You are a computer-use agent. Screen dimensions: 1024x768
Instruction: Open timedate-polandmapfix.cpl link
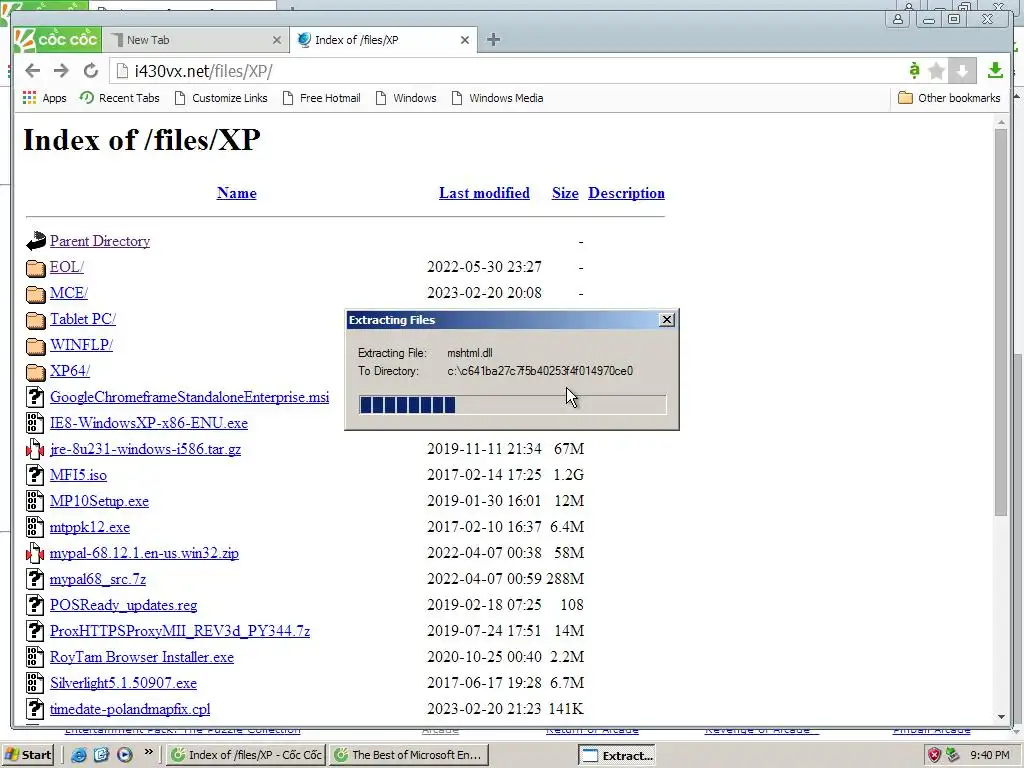click(130, 709)
